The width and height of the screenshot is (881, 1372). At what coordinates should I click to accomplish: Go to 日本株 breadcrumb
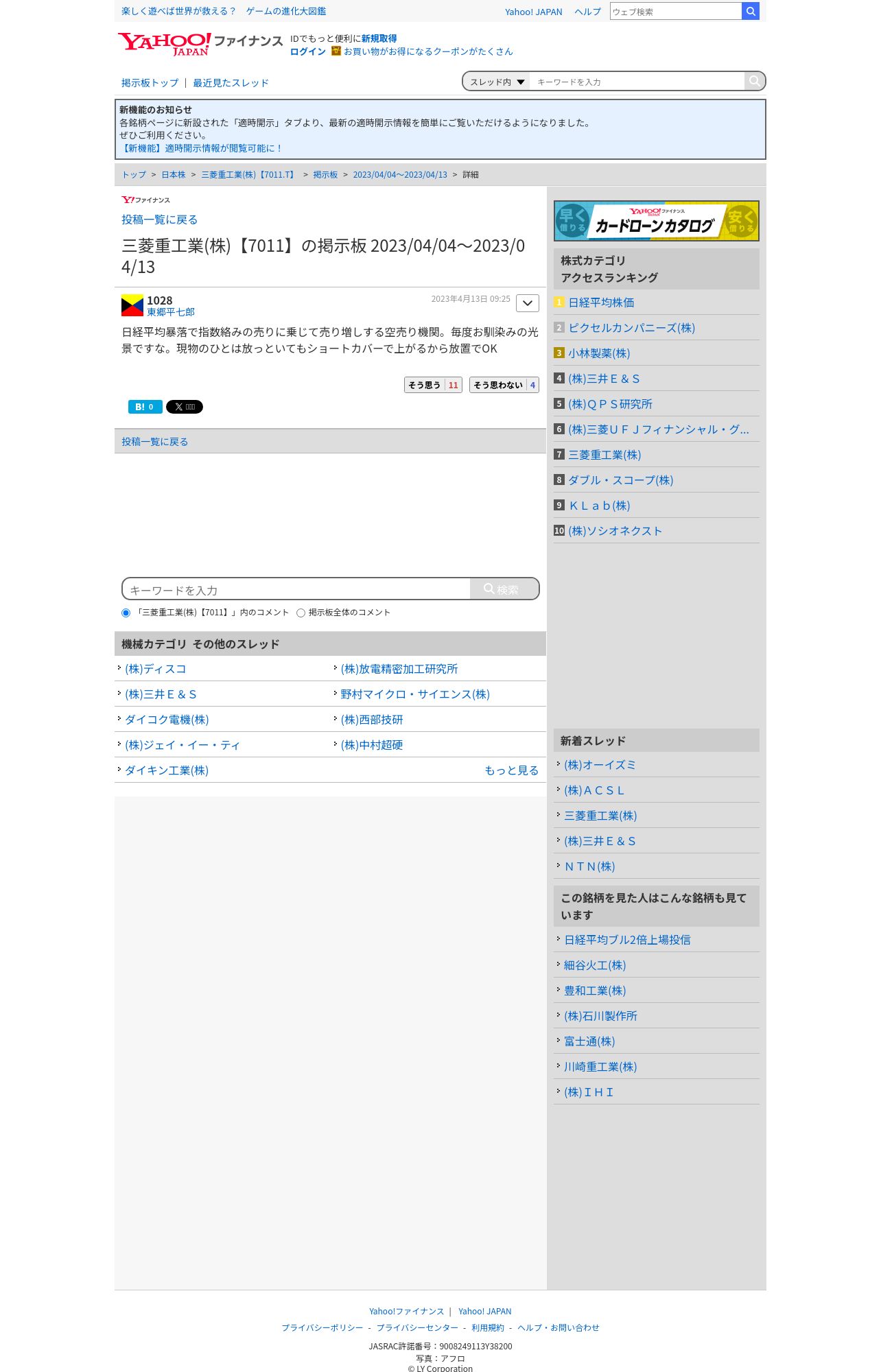point(173,175)
